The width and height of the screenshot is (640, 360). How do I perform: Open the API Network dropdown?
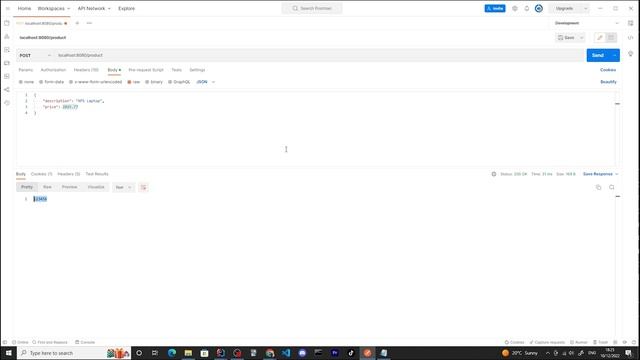point(94,9)
